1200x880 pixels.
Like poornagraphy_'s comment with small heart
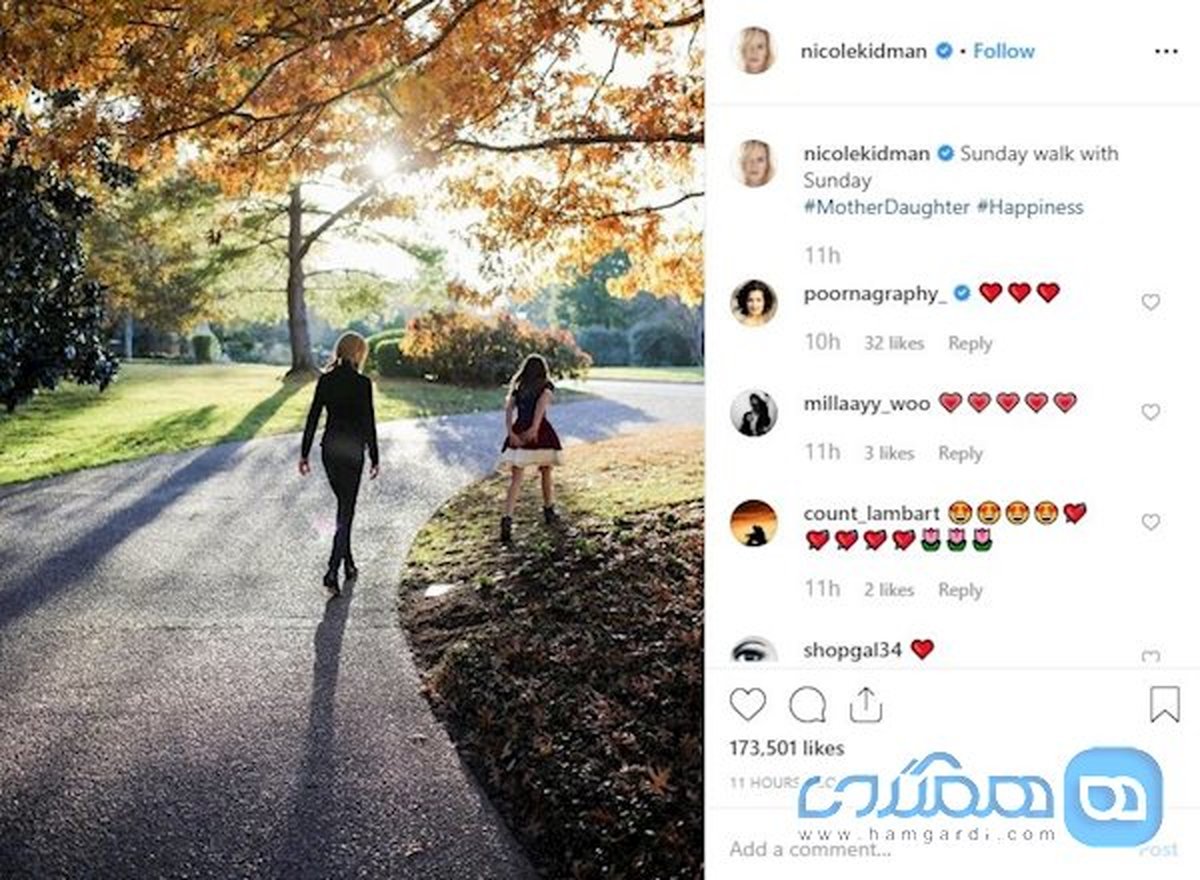tap(1151, 302)
